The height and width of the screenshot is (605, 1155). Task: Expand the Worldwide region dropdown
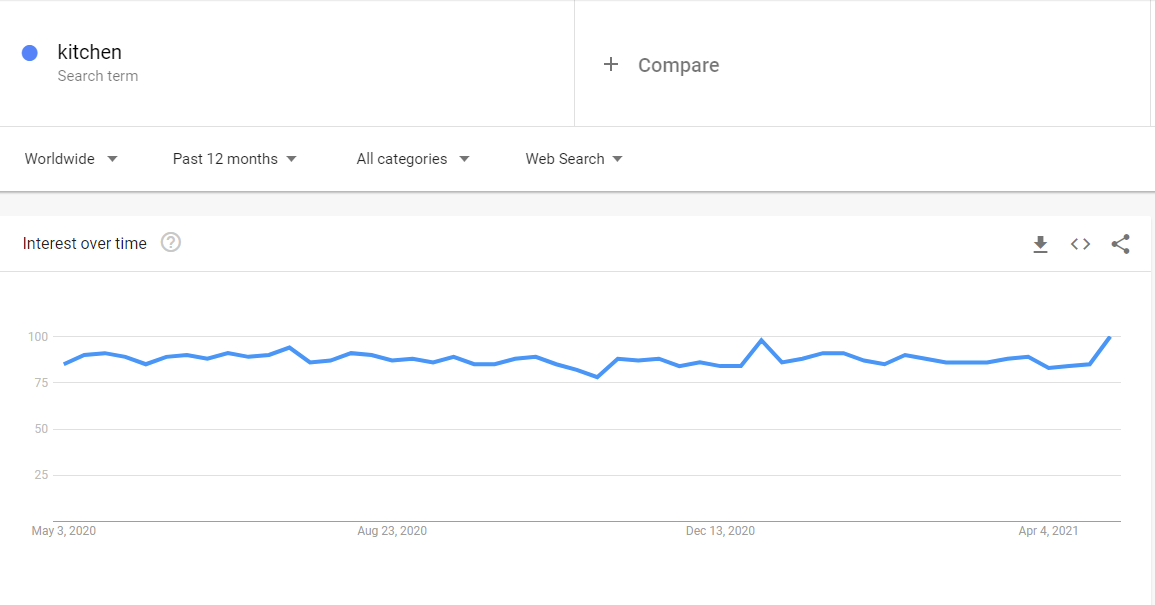pyautogui.click(x=71, y=159)
